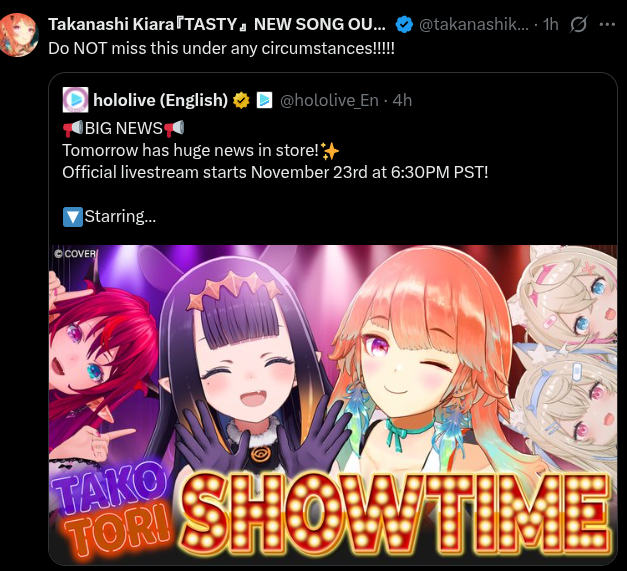Click the Takanashi Kiara display name

tap(217, 24)
